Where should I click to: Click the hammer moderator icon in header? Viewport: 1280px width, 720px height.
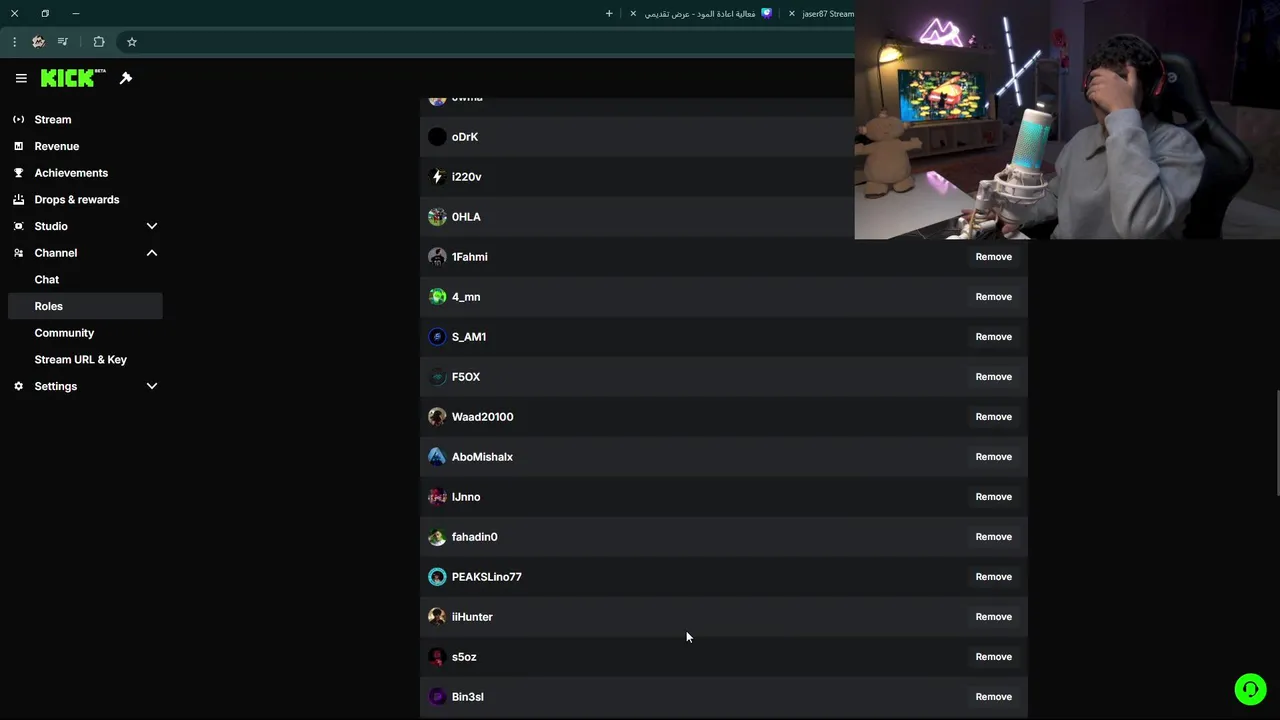point(126,78)
